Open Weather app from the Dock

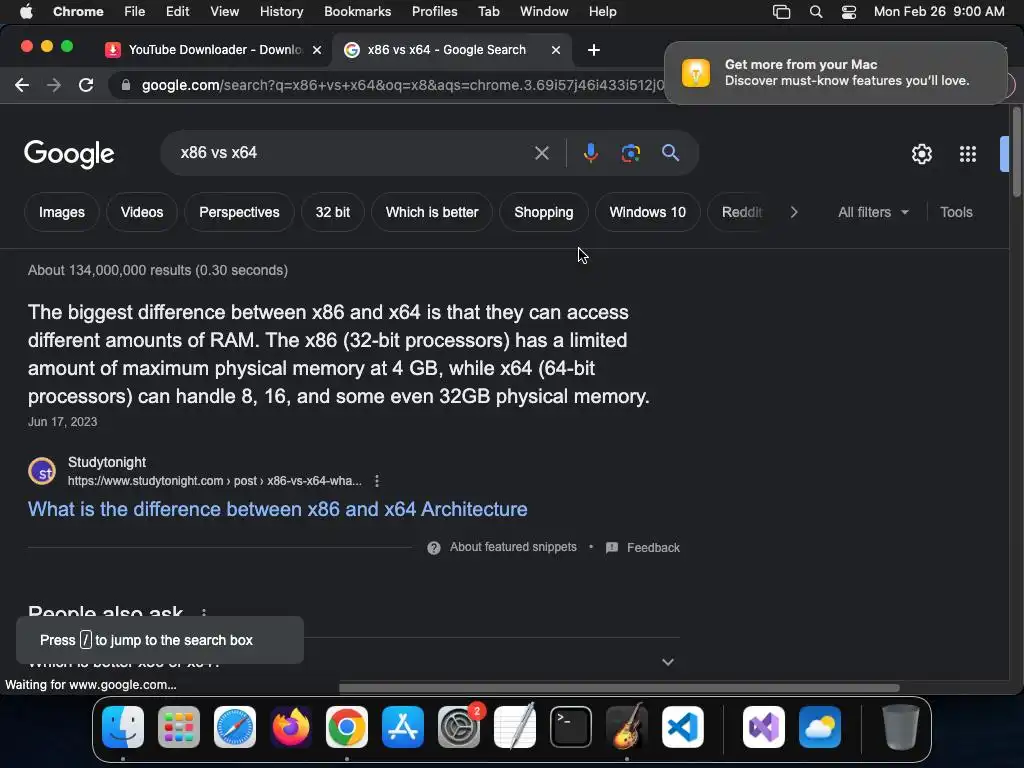click(820, 726)
